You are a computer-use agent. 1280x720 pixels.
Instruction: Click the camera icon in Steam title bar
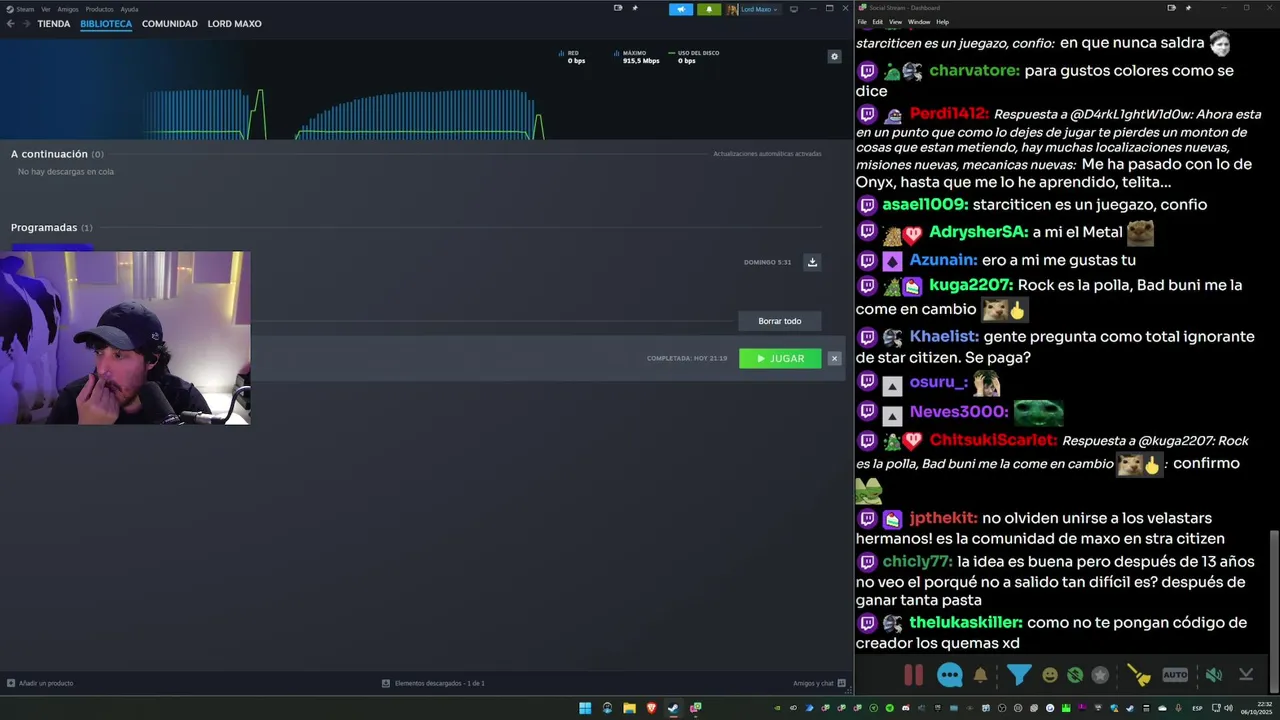(x=618, y=8)
